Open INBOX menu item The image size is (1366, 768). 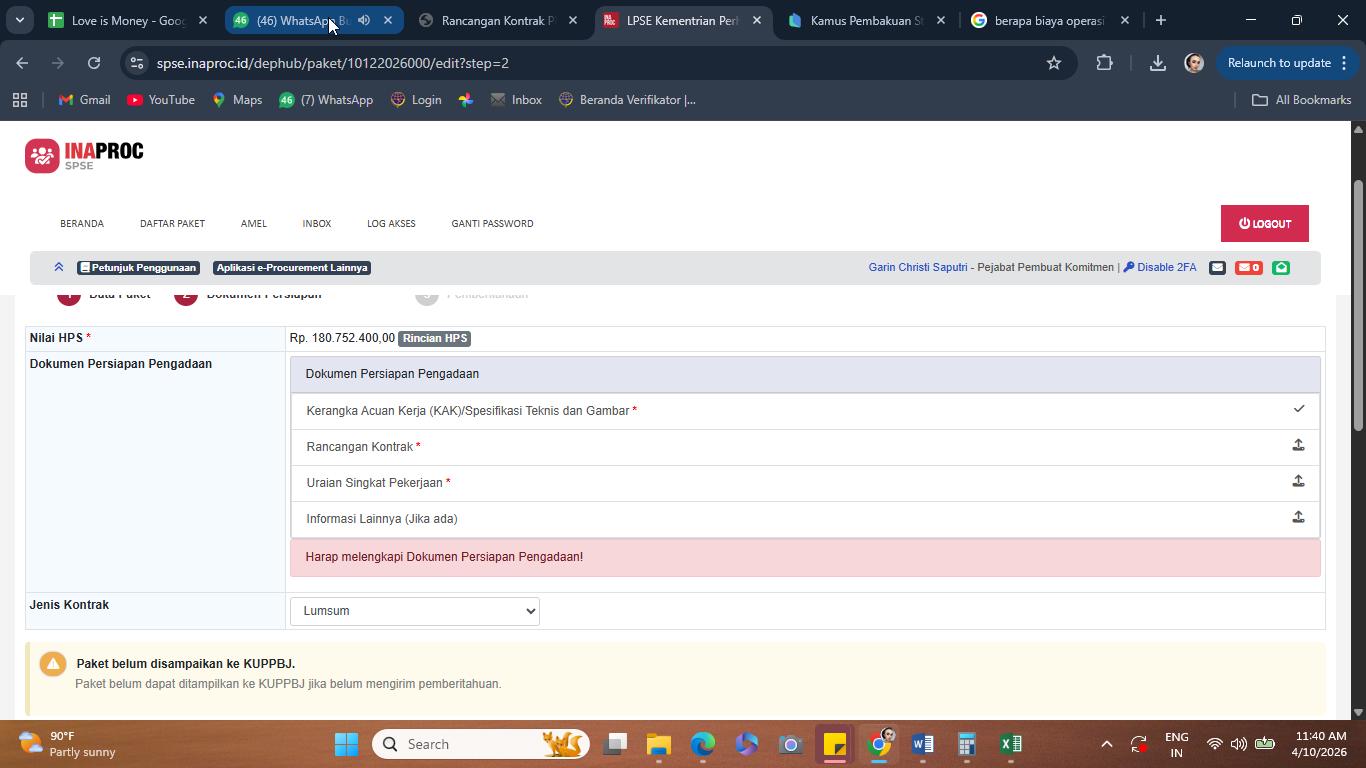(317, 223)
